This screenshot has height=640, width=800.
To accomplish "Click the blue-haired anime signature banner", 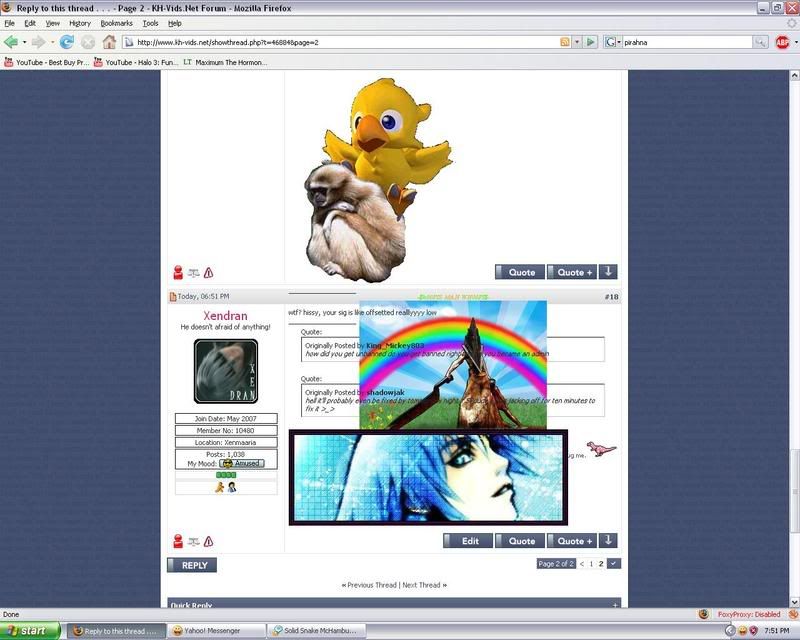I will (x=428, y=477).
